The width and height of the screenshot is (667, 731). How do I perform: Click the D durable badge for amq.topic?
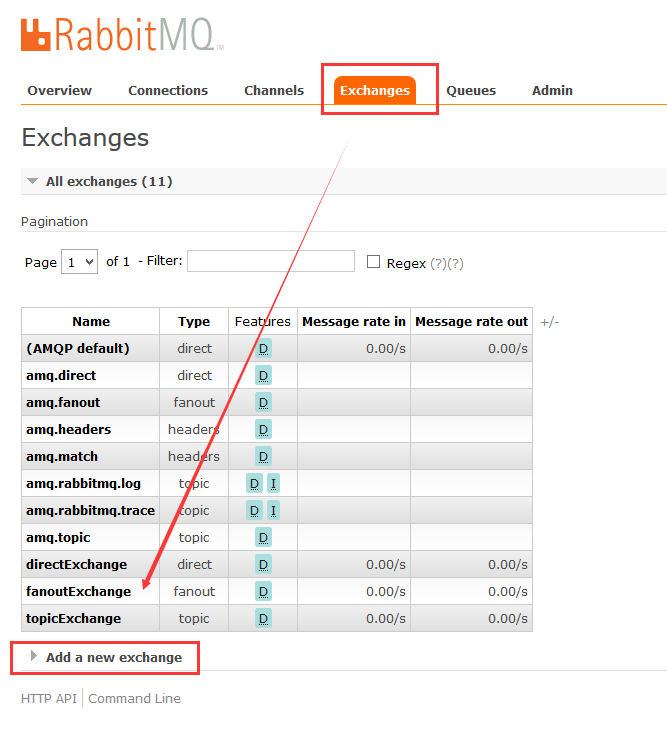(263, 538)
